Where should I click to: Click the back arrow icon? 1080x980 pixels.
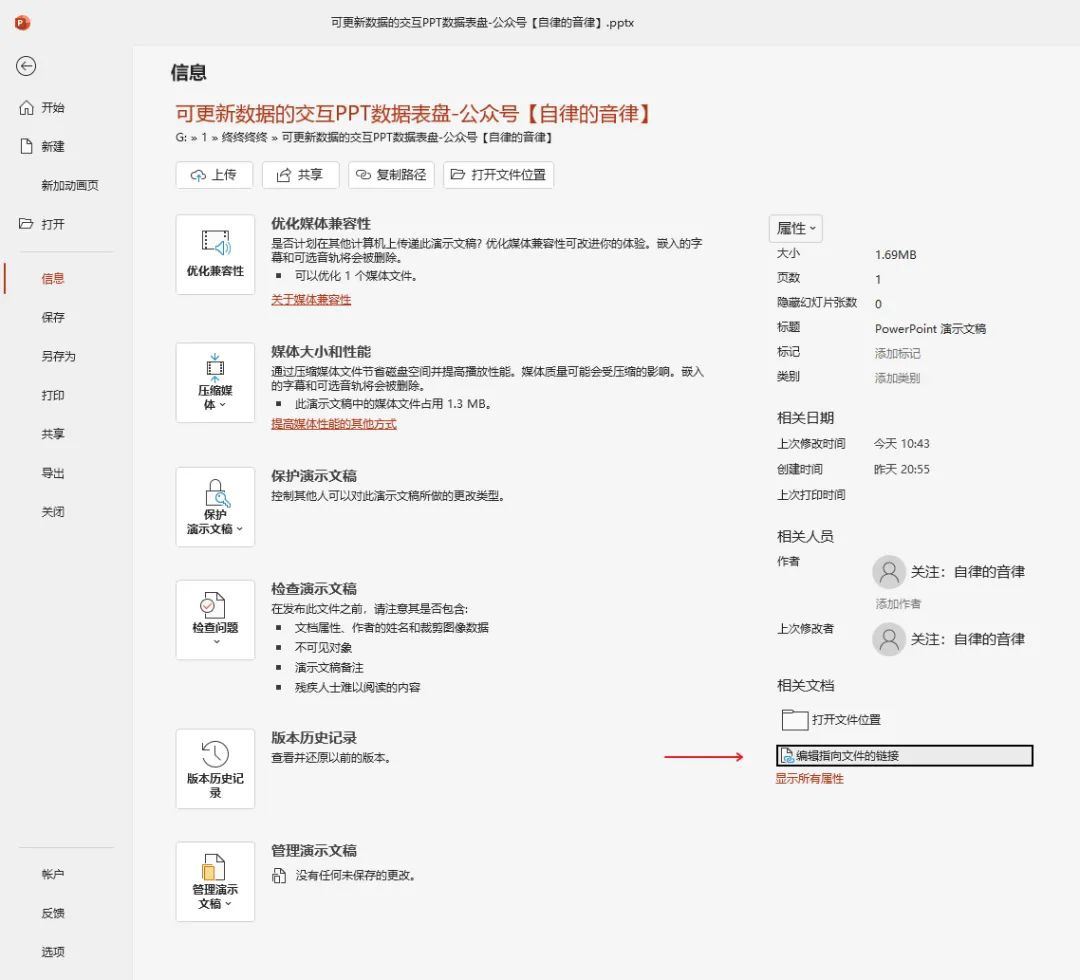click(26, 66)
